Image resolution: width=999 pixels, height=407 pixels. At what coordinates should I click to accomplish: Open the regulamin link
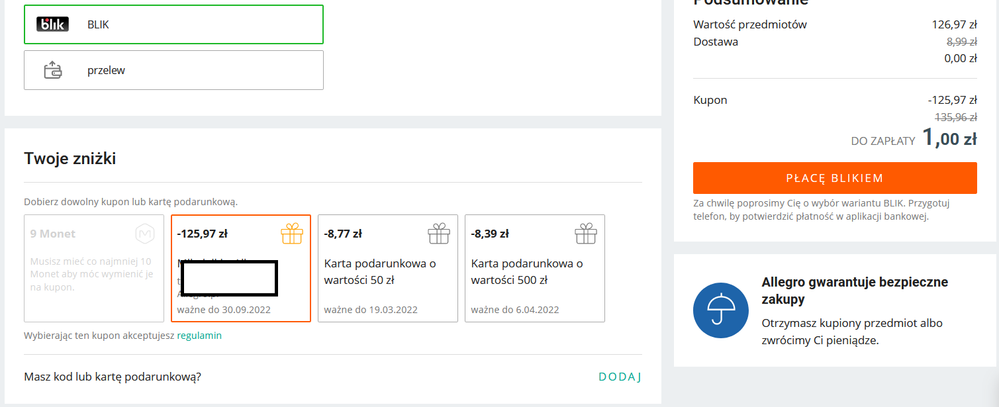coord(199,336)
